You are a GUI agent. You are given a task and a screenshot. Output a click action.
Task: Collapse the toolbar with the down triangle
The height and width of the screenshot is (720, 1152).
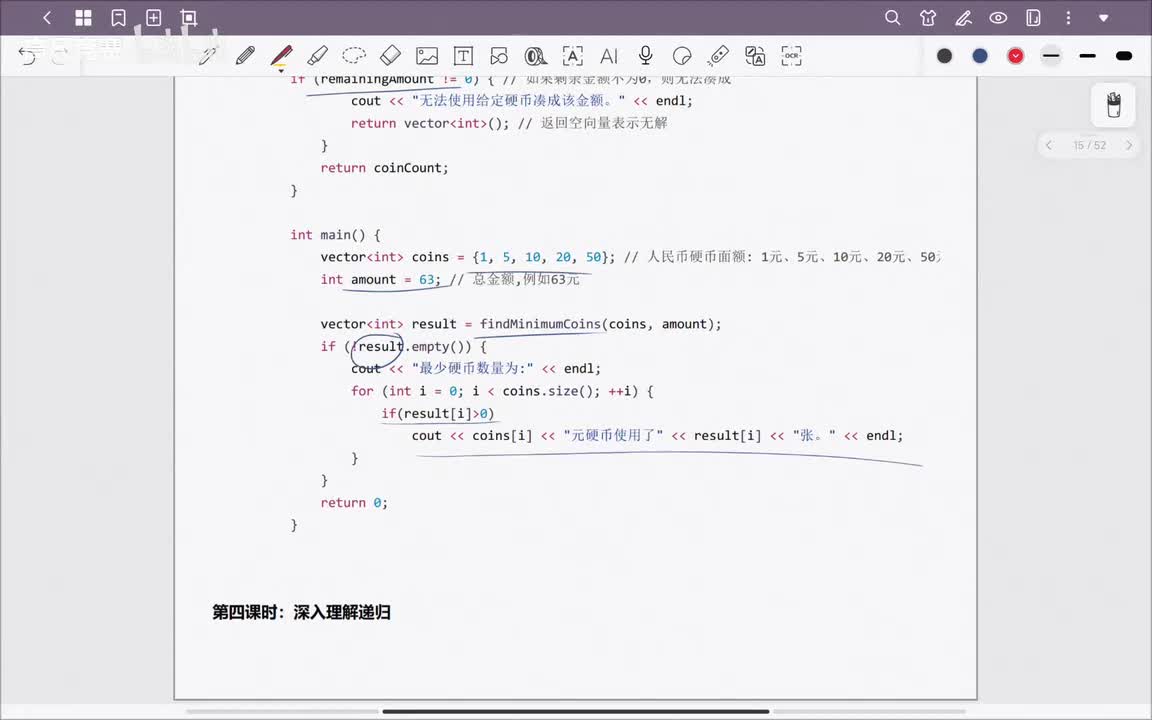[x=1104, y=18]
